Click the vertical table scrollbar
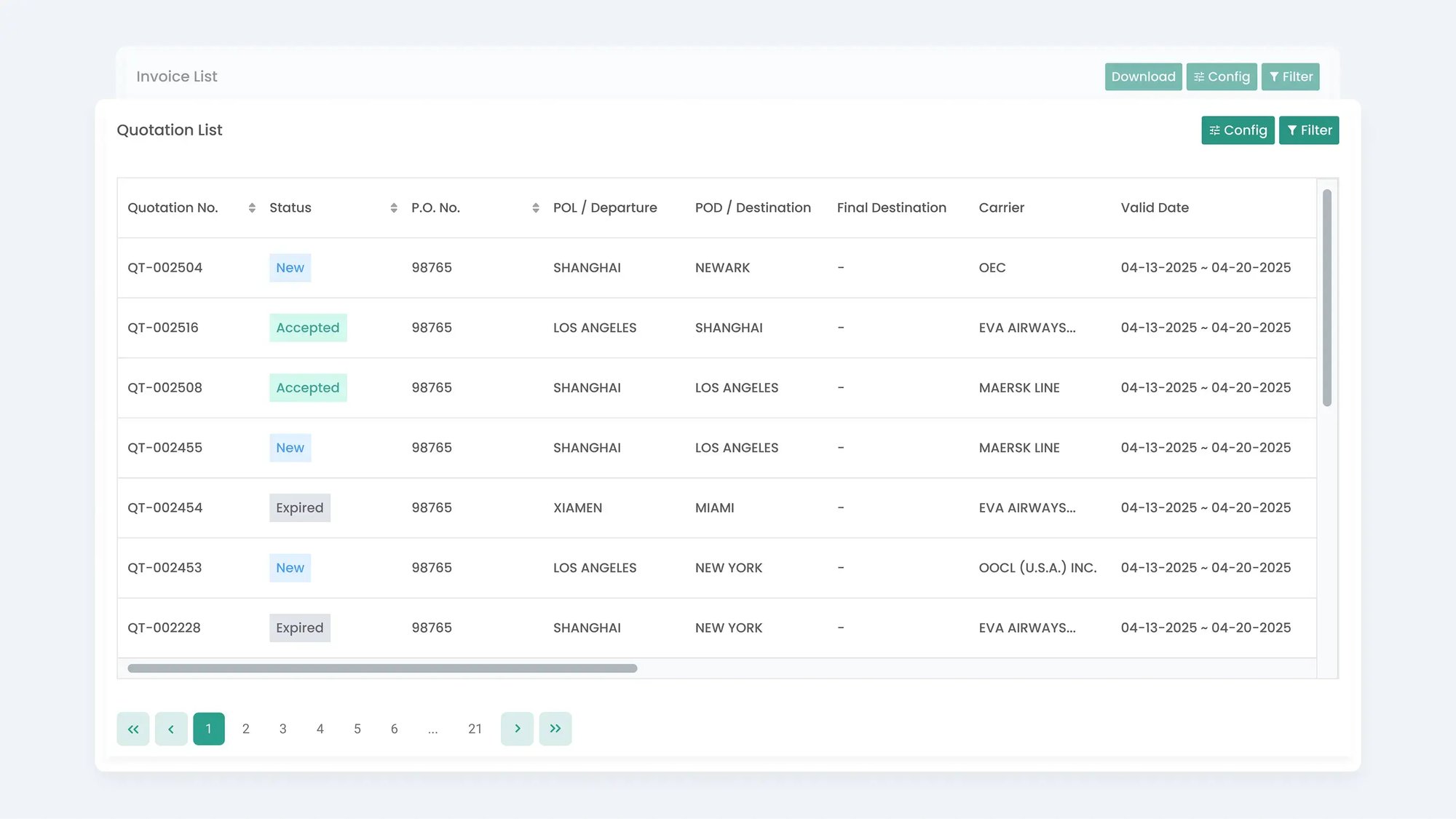 click(1327, 297)
